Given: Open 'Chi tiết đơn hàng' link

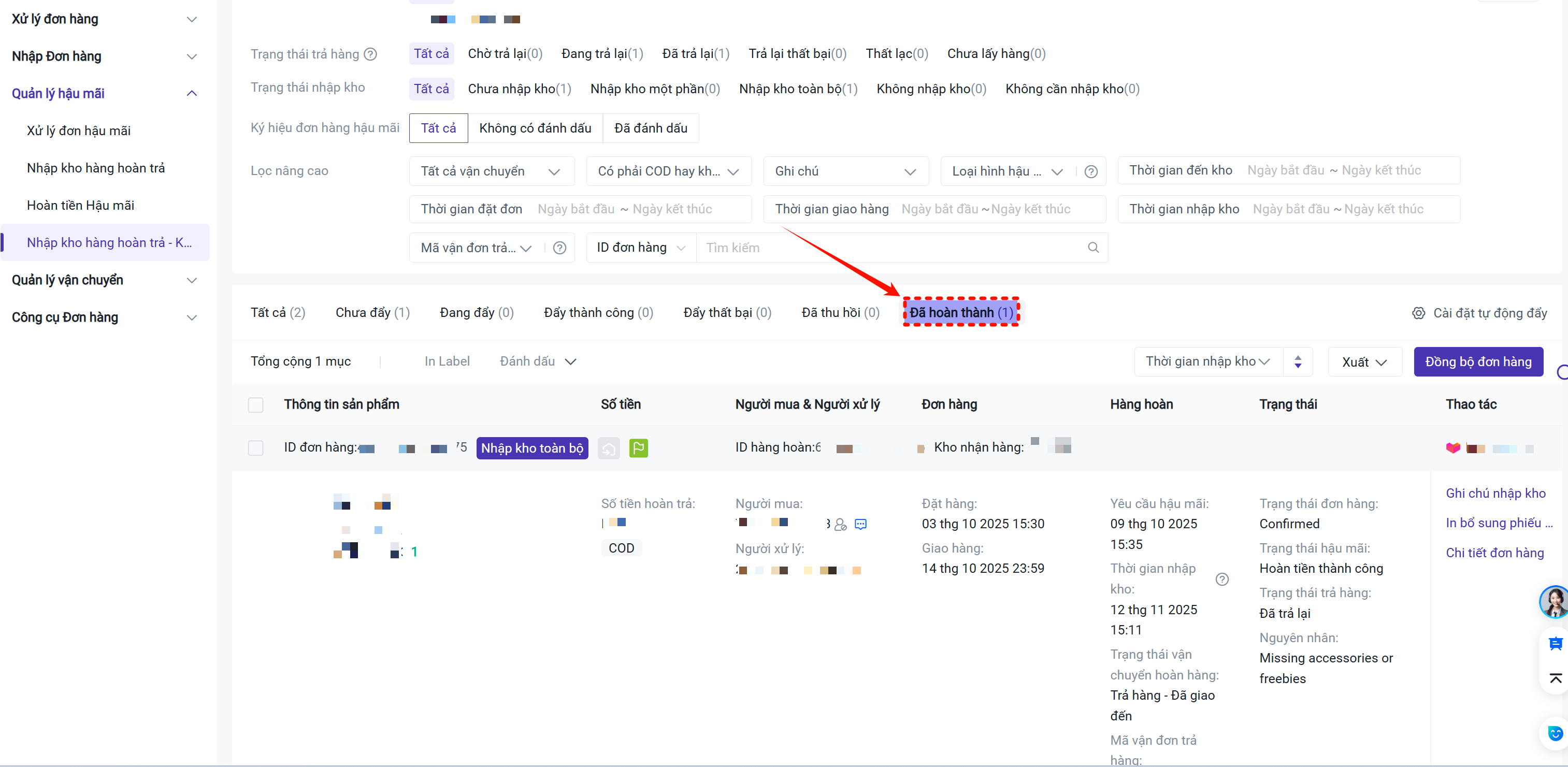Looking at the screenshot, I should pos(1494,553).
